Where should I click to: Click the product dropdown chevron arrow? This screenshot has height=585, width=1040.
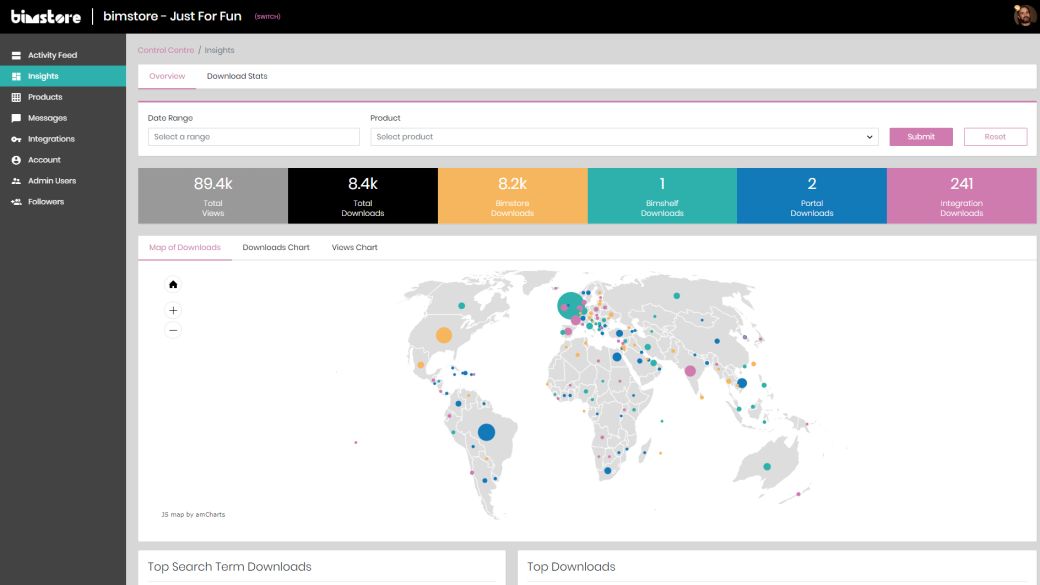(869, 137)
